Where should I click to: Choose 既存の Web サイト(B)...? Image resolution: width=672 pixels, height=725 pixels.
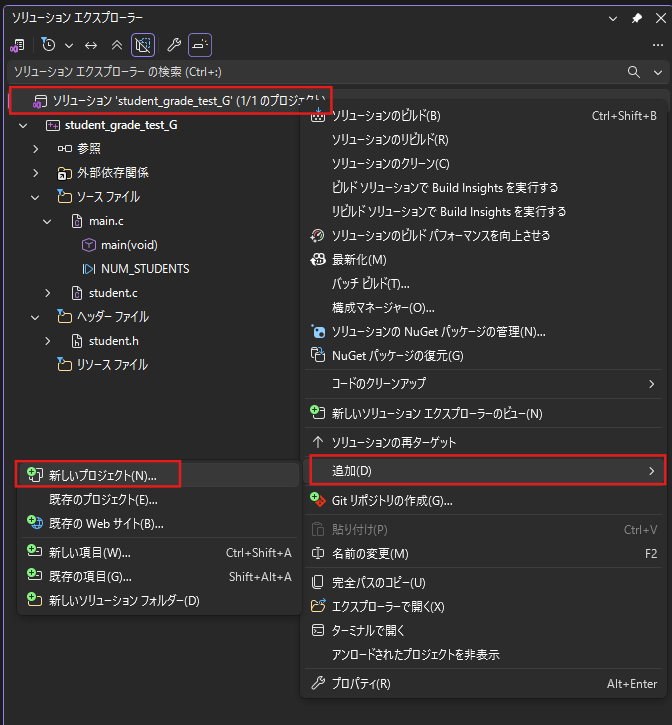click(x=159, y=524)
